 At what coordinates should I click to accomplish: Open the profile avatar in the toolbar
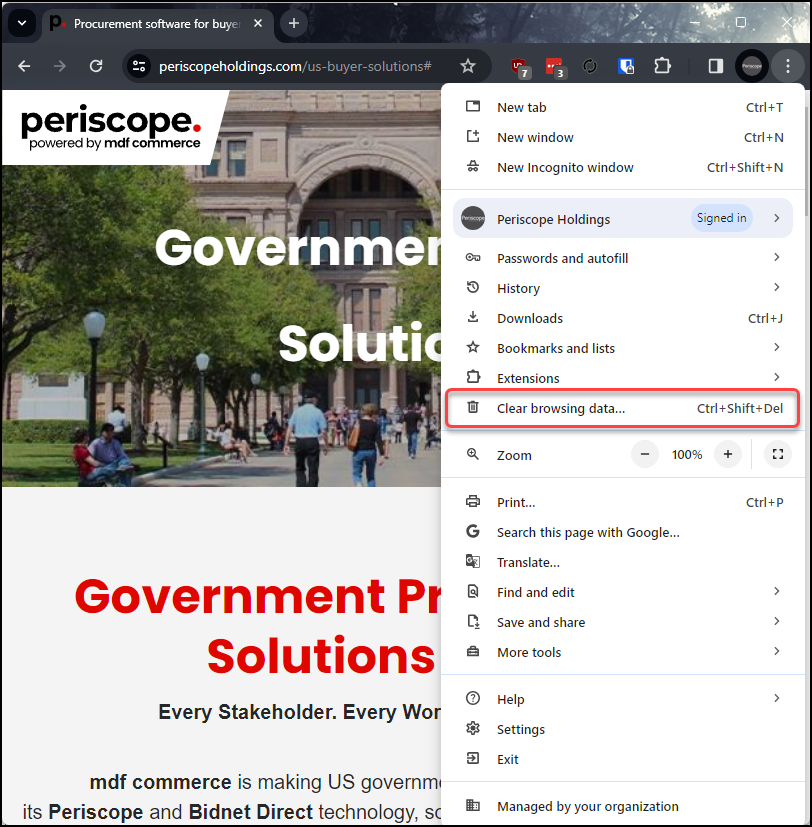[752, 66]
